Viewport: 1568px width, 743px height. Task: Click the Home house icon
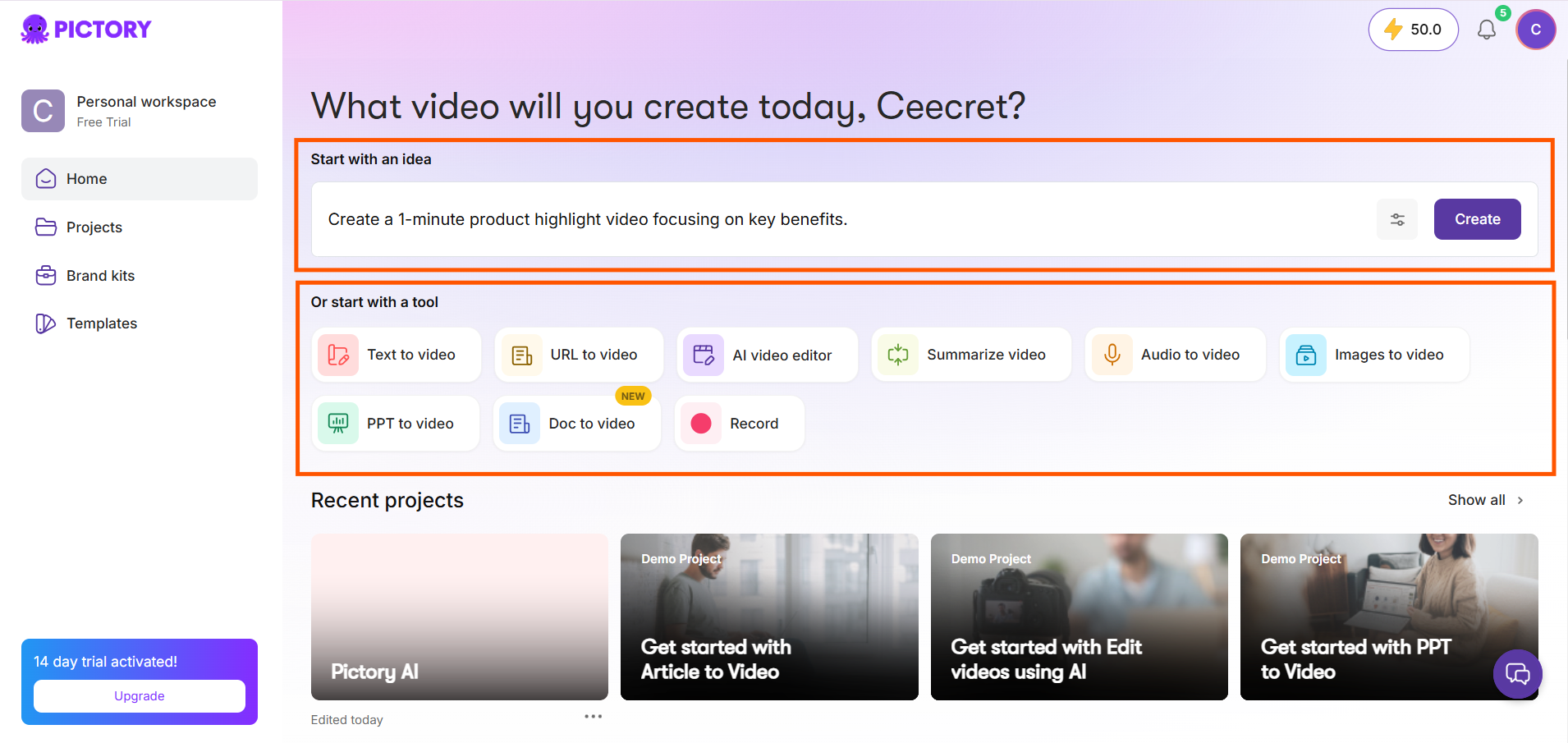[46, 179]
